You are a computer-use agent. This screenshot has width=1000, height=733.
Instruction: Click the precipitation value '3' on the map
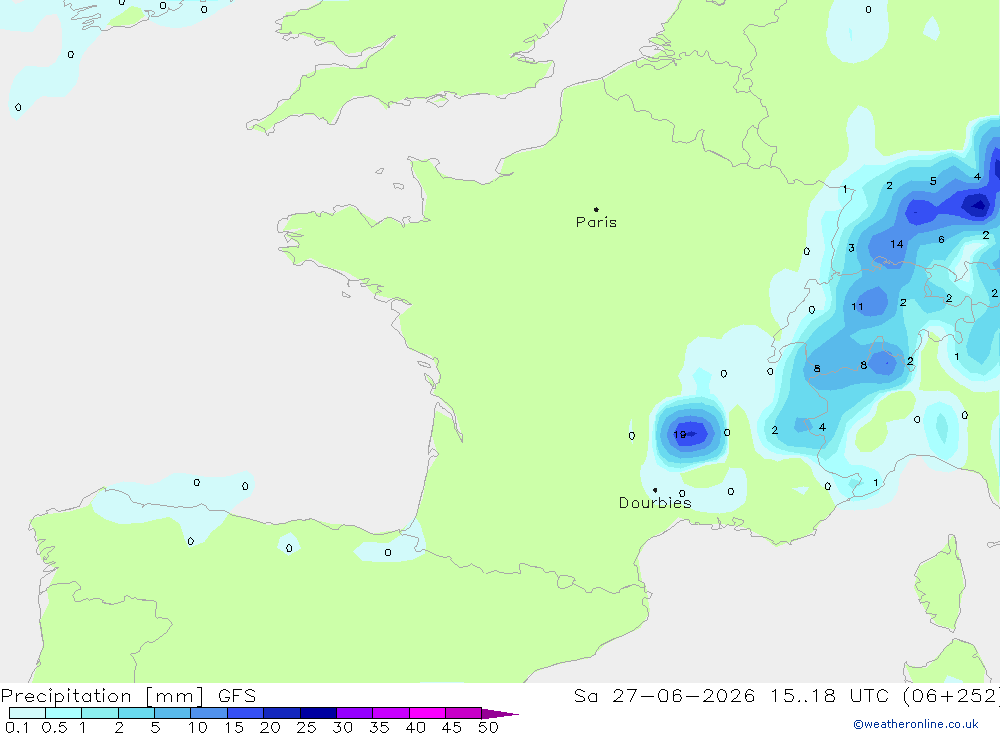(x=851, y=248)
